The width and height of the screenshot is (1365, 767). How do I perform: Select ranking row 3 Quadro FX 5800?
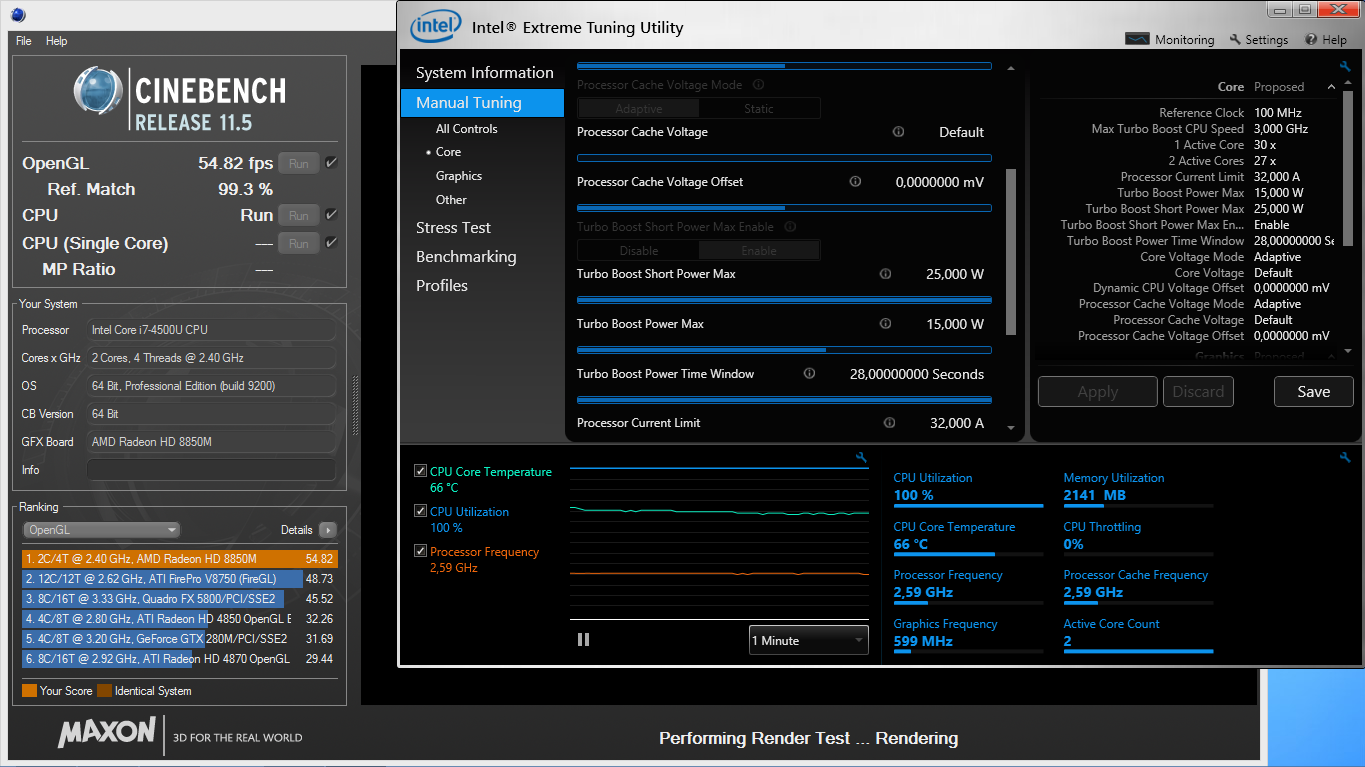[179, 599]
